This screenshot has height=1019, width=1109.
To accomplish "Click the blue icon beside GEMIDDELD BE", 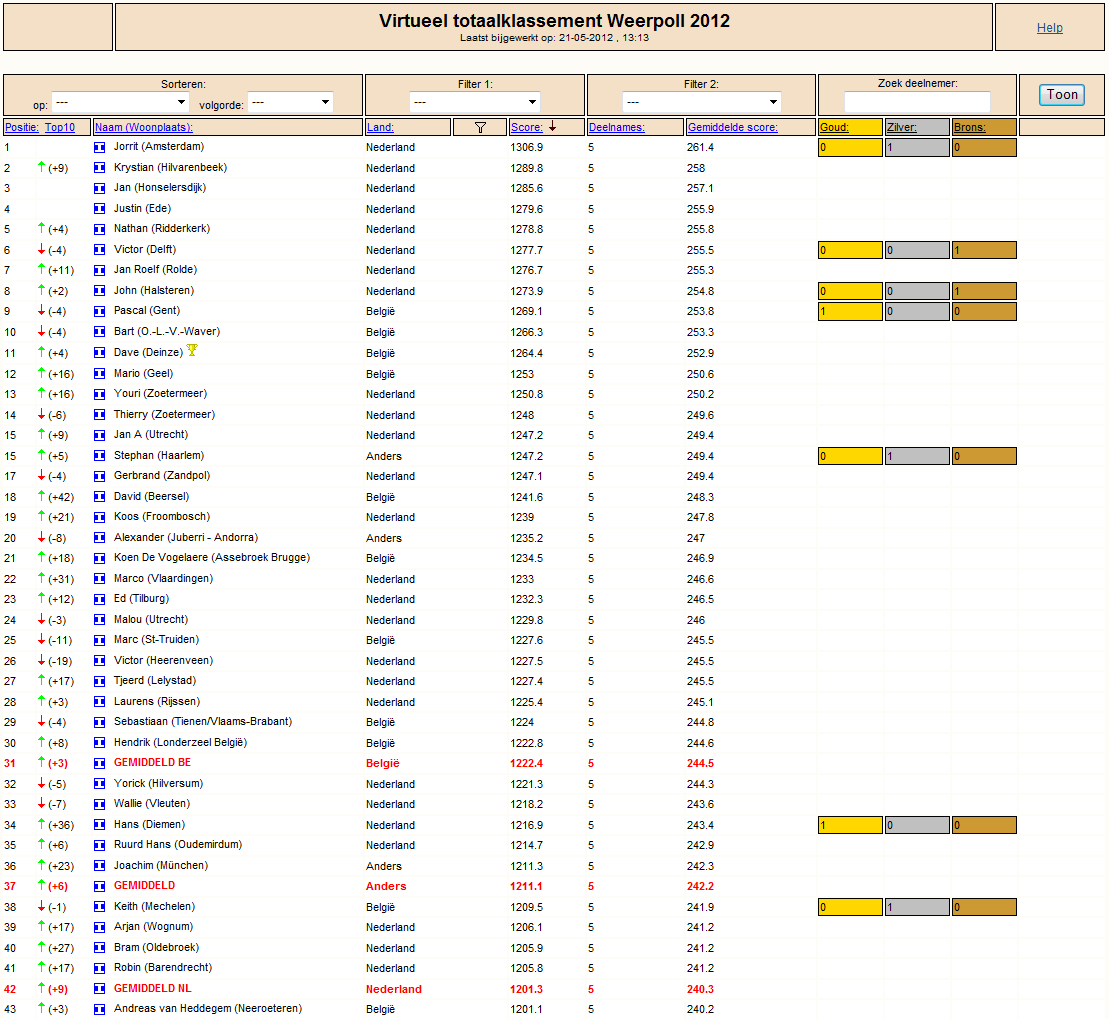I will pos(100,764).
